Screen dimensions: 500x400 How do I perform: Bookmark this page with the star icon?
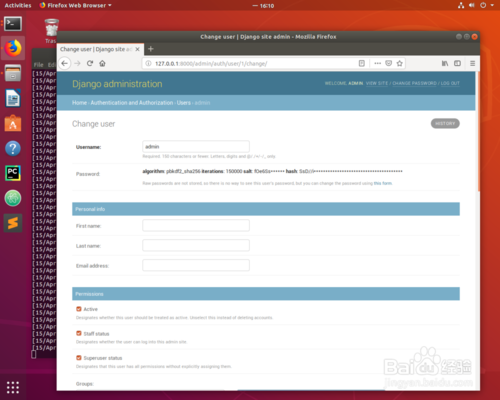click(400, 63)
